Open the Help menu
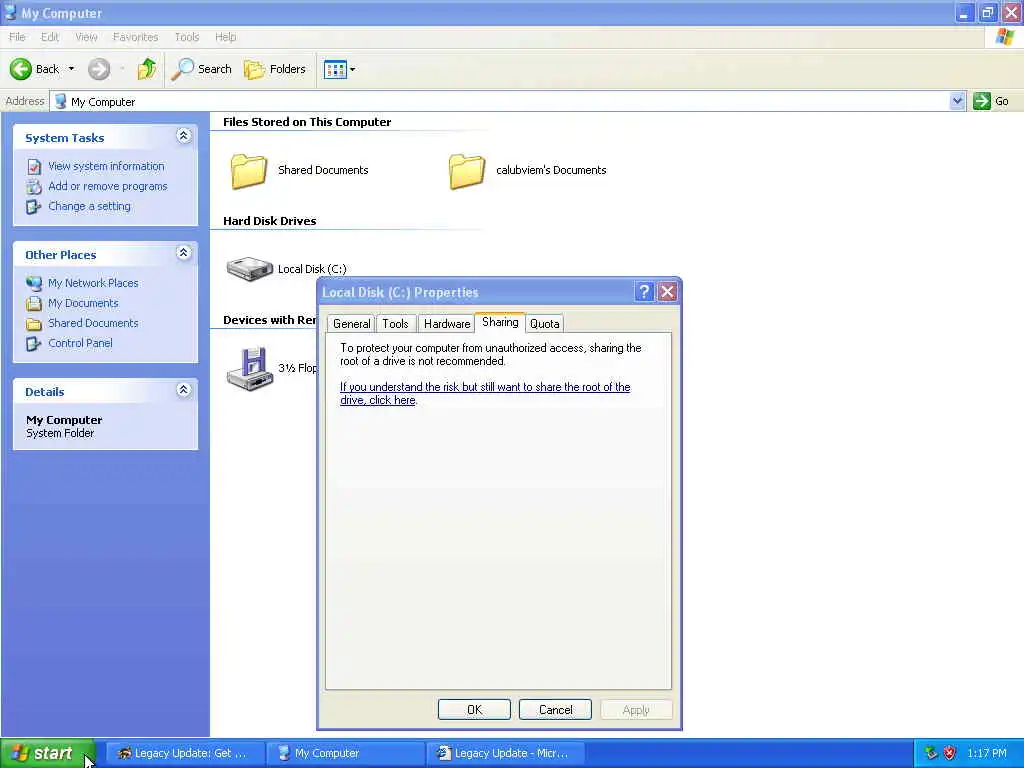Screen dimensions: 1024x768 225,37
